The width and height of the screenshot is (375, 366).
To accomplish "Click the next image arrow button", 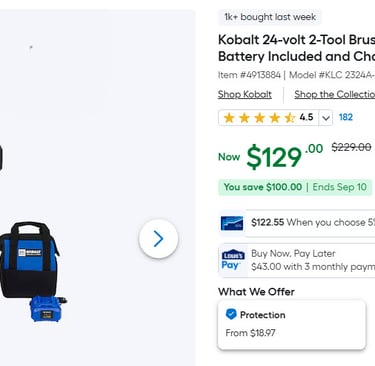I will (x=159, y=239).
